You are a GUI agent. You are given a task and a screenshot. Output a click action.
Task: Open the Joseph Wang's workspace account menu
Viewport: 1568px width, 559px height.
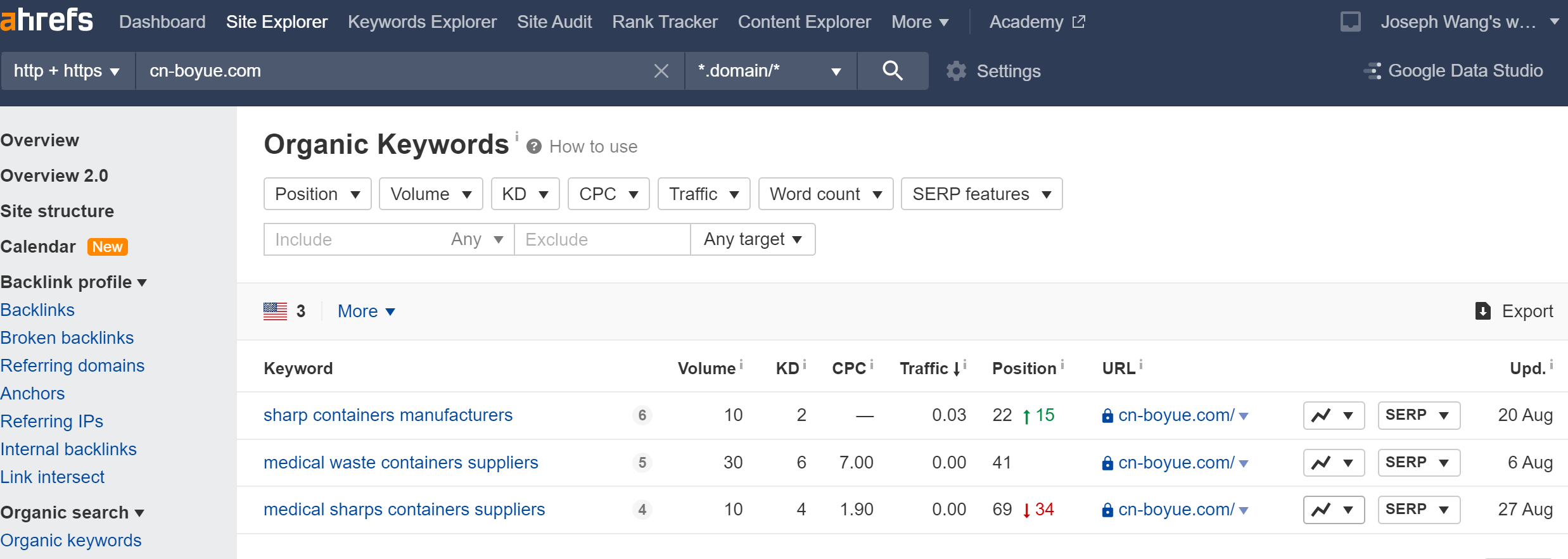click(1469, 22)
